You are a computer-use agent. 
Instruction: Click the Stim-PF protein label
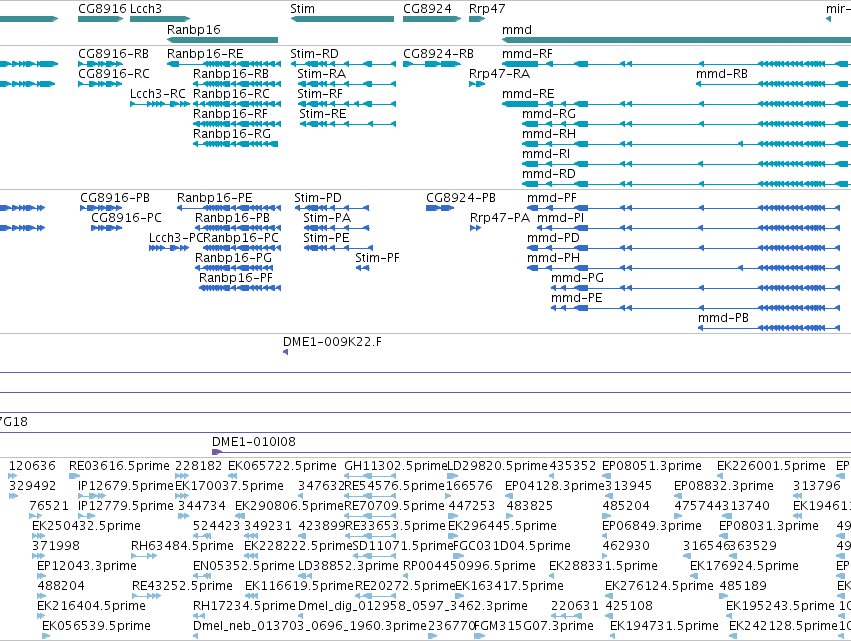pyautogui.click(x=377, y=258)
